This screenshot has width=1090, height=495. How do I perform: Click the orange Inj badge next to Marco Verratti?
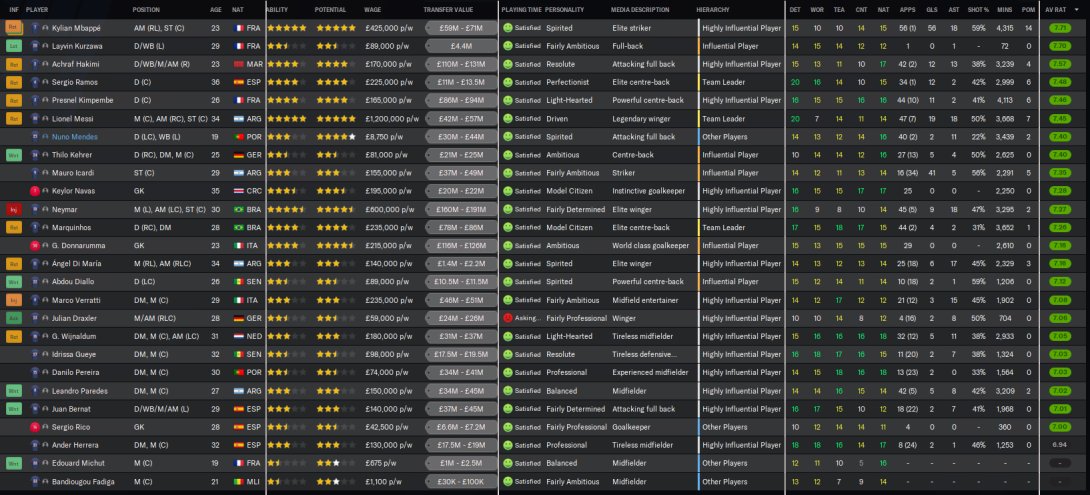[13, 300]
